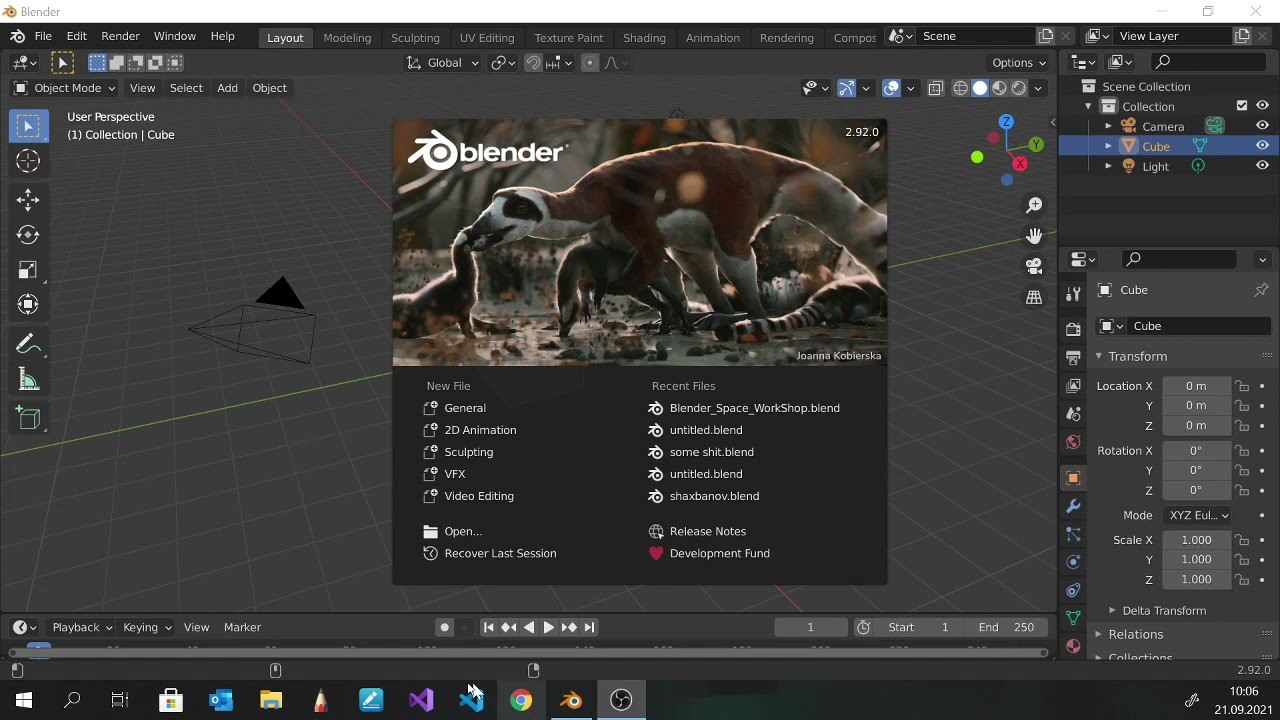Image resolution: width=1280 pixels, height=720 pixels.
Task: Open the File menu
Action: coord(43,36)
